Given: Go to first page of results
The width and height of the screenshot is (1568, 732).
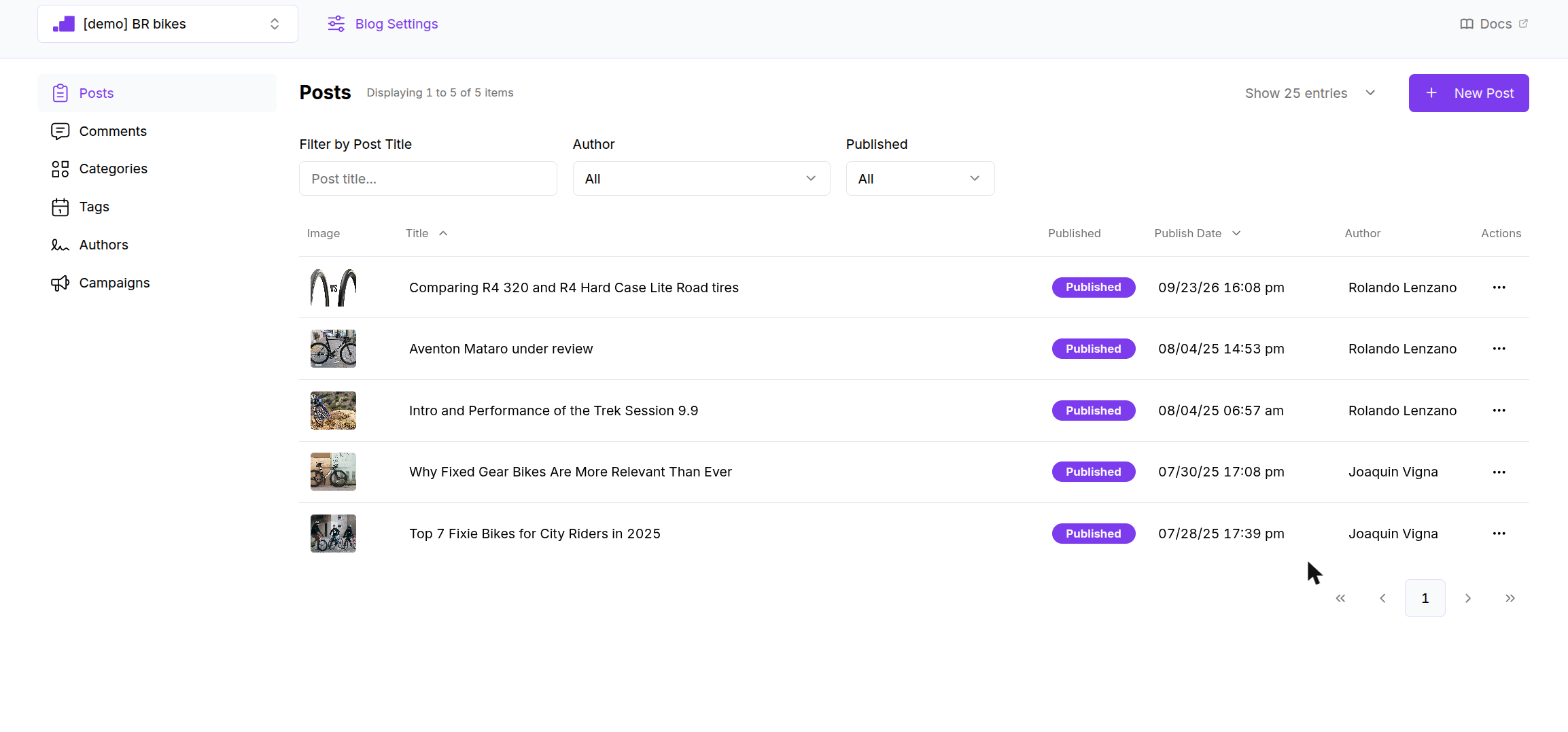Looking at the screenshot, I should click(x=1341, y=598).
